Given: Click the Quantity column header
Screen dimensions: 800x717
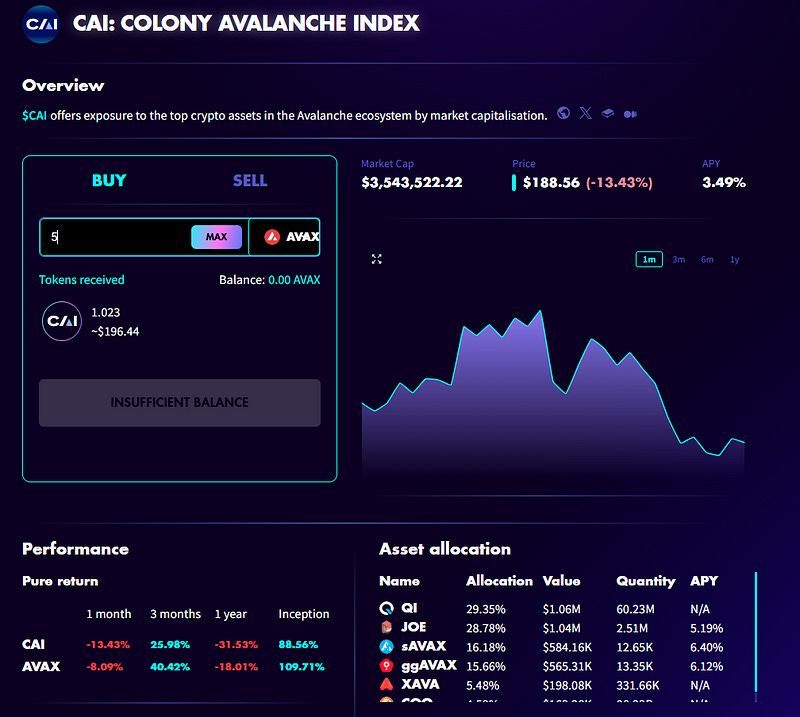Looking at the screenshot, I should coord(645,582).
